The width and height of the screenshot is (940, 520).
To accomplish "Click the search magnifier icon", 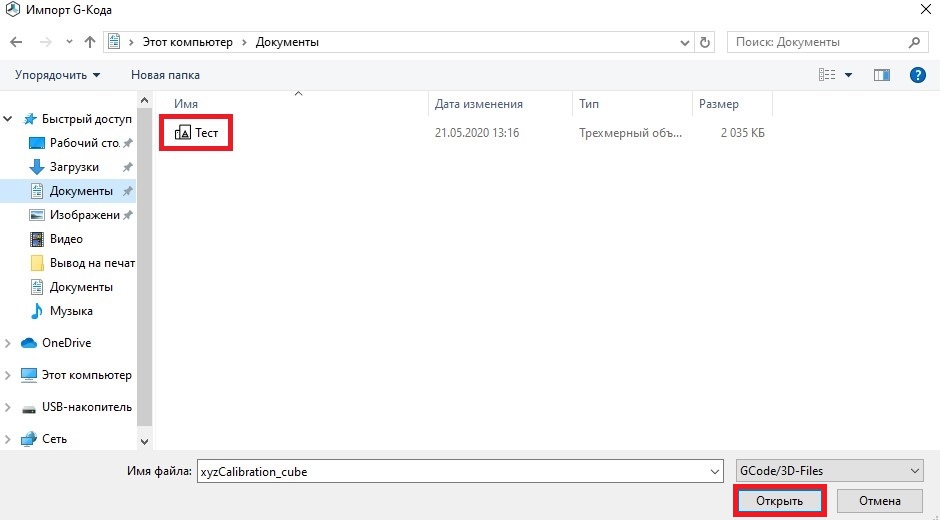I will point(914,42).
